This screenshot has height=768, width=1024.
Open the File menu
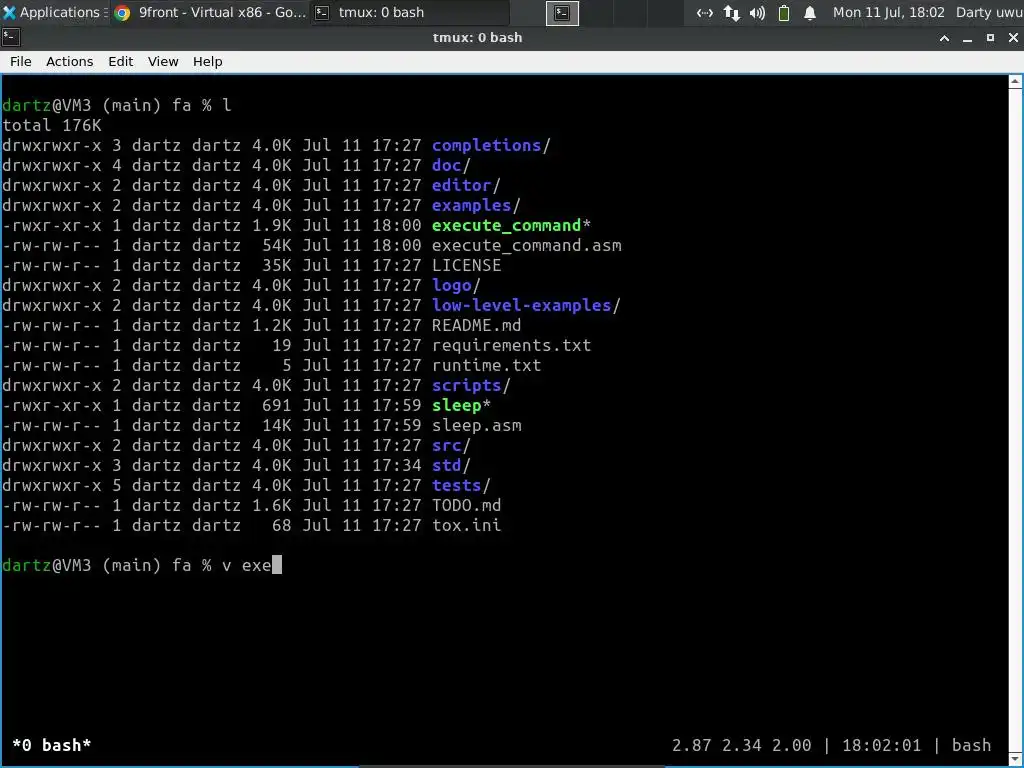(20, 61)
